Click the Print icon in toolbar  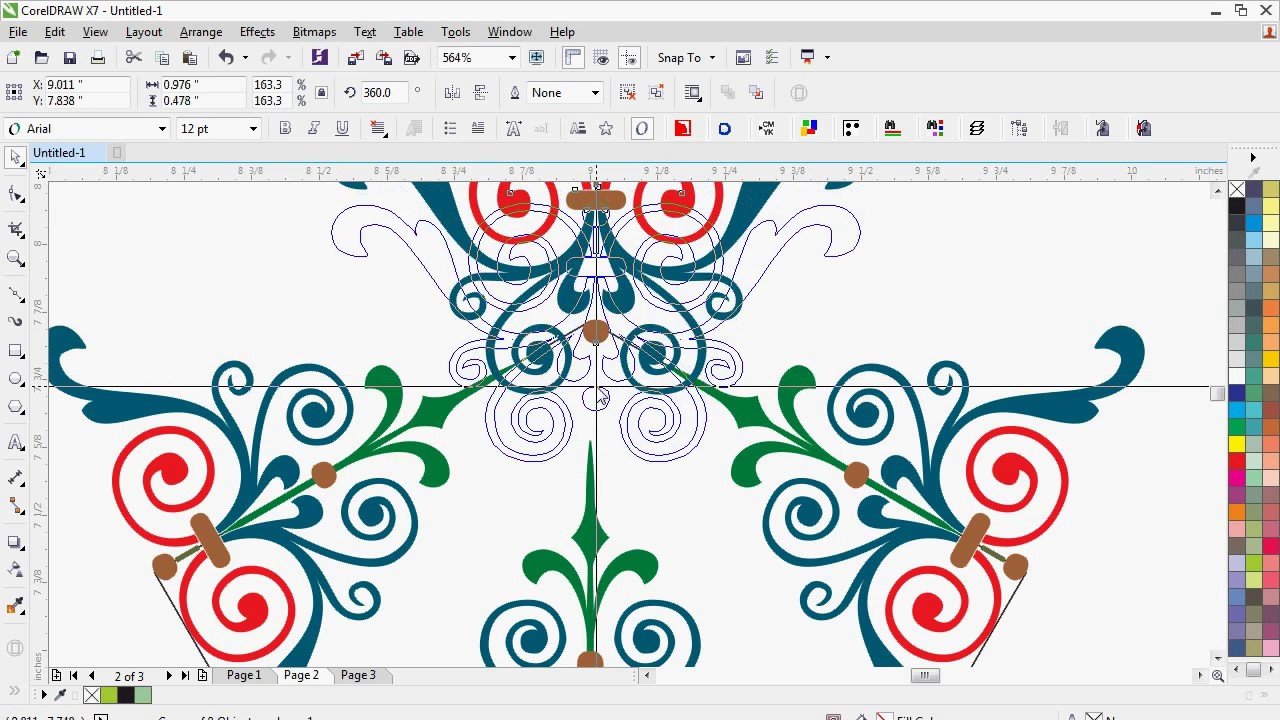pyautogui.click(x=97, y=58)
